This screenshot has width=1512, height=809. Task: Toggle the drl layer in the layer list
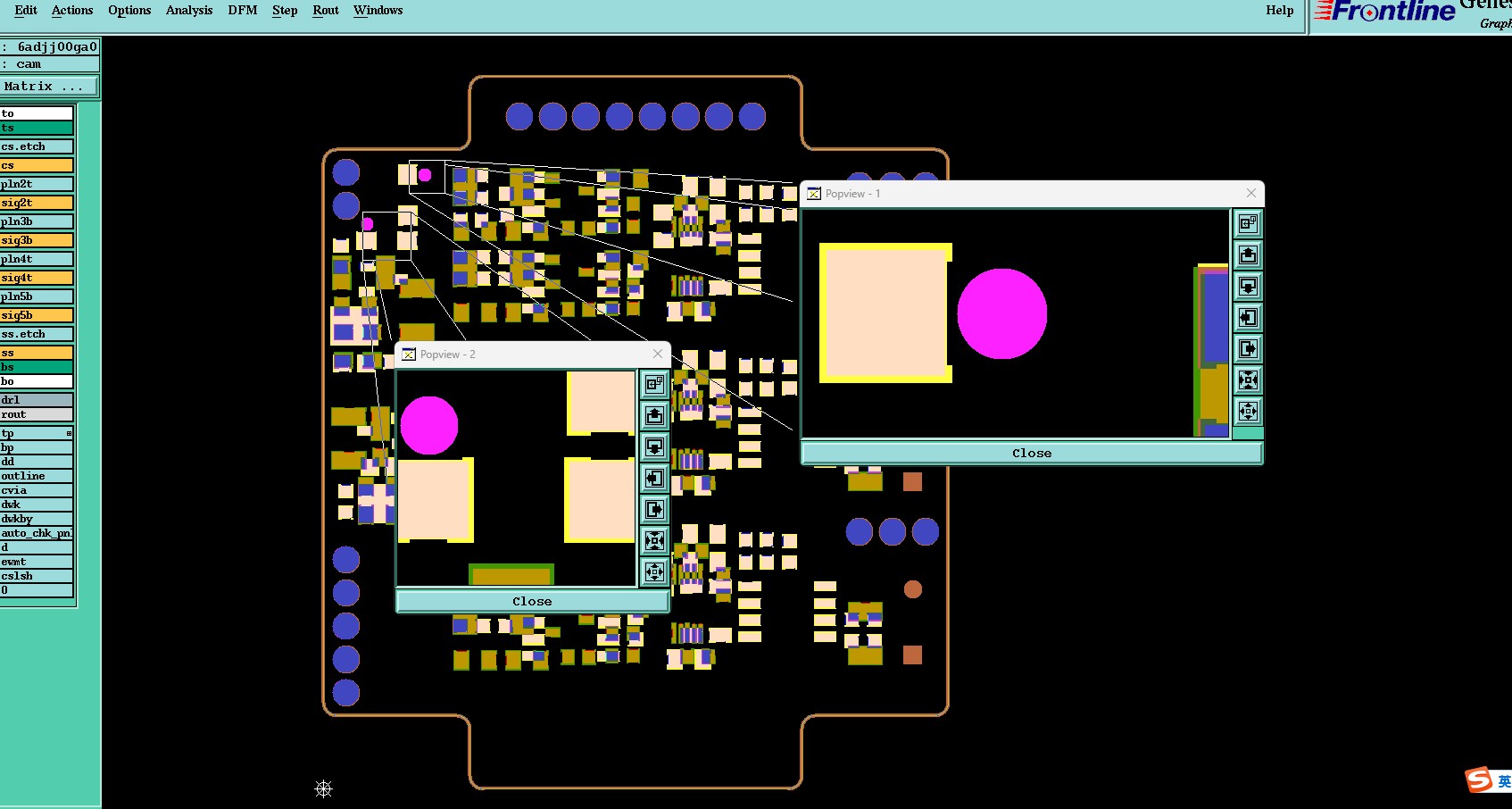coord(37,400)
